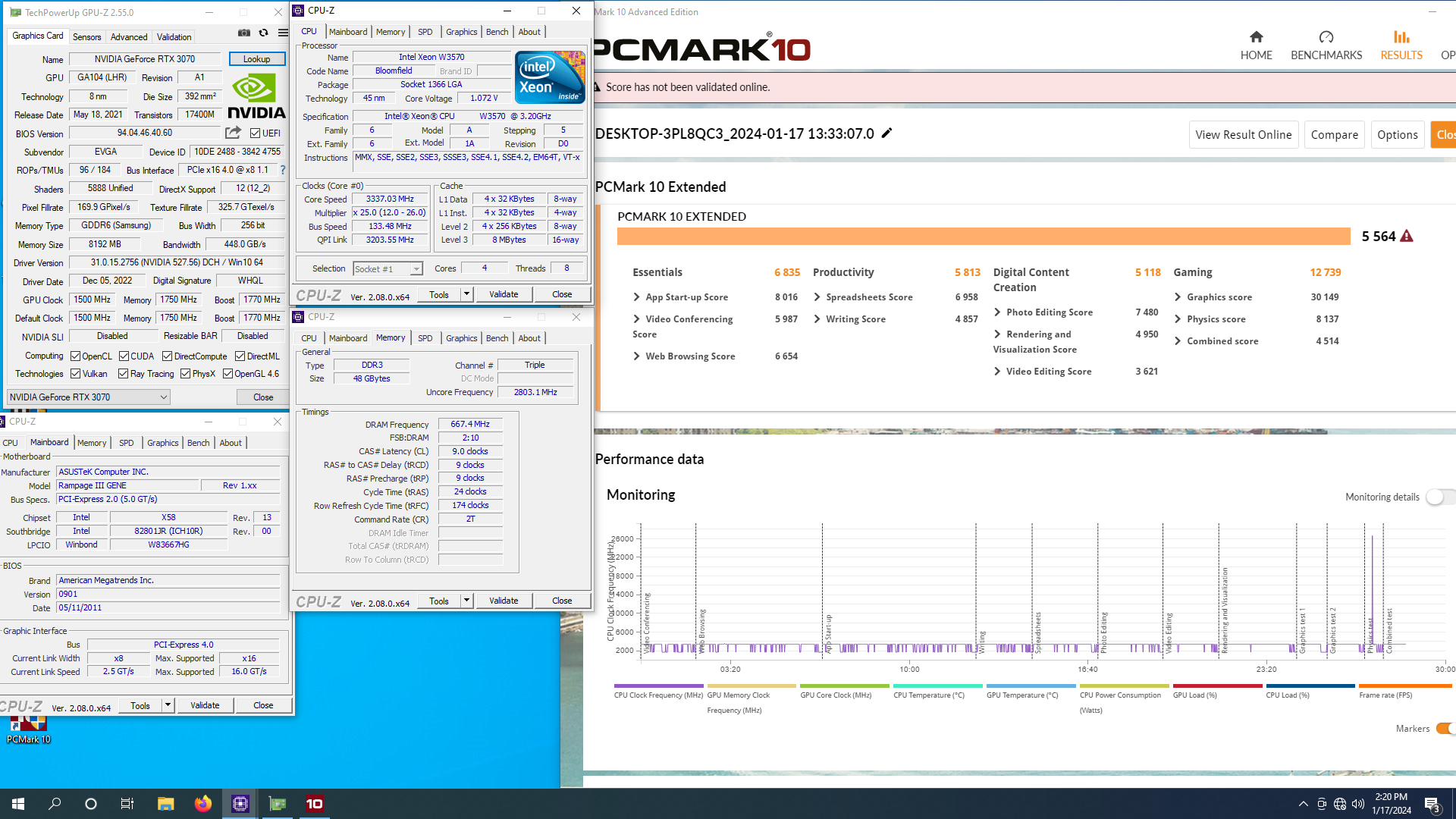This screenshot has width=1456, height=819.
Task: Switch to GPU-Z Sensors tab
Action: (x=86, y=37)
